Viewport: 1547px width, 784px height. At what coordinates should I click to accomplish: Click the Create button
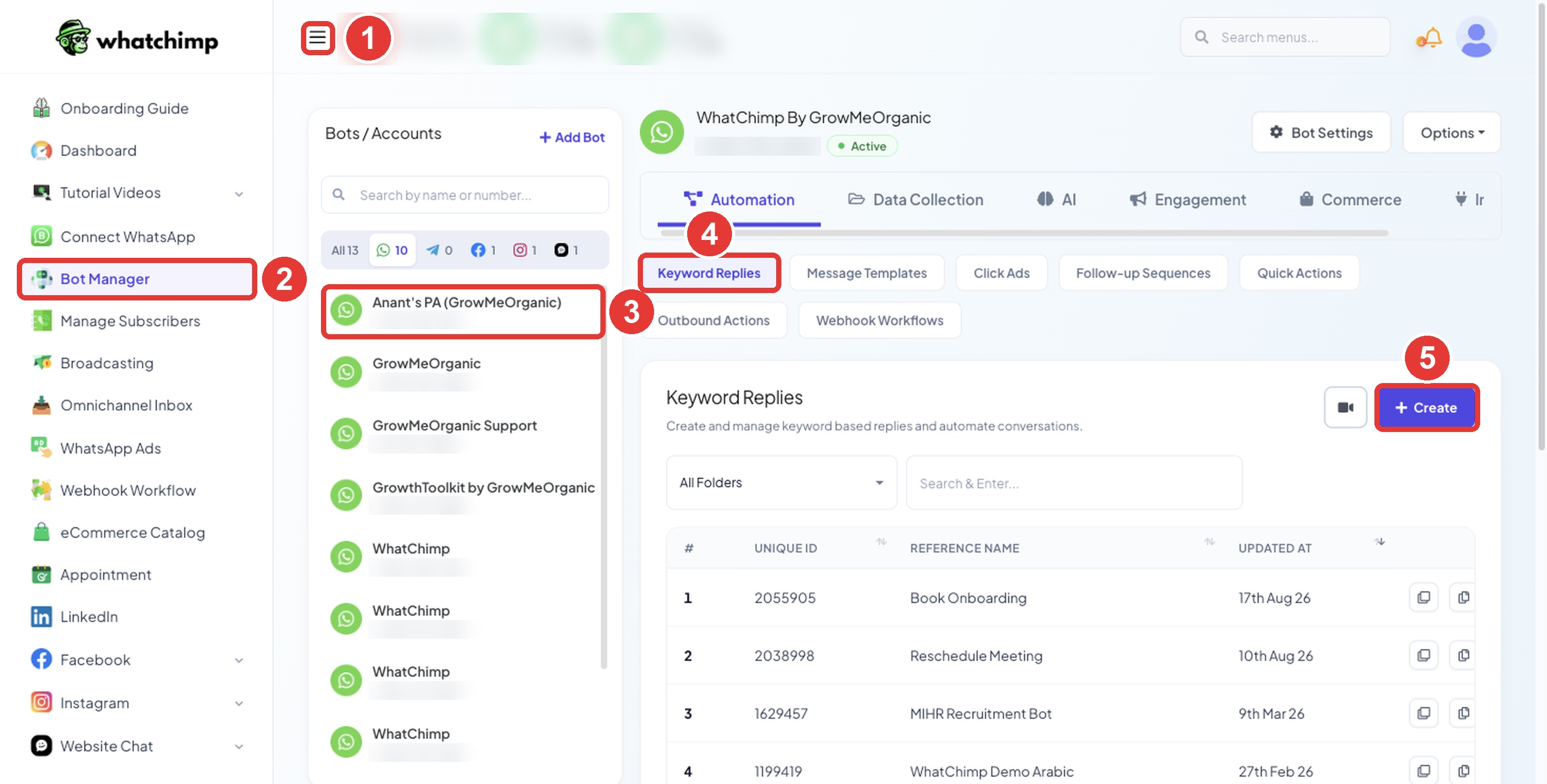(x=1427, y=408)
